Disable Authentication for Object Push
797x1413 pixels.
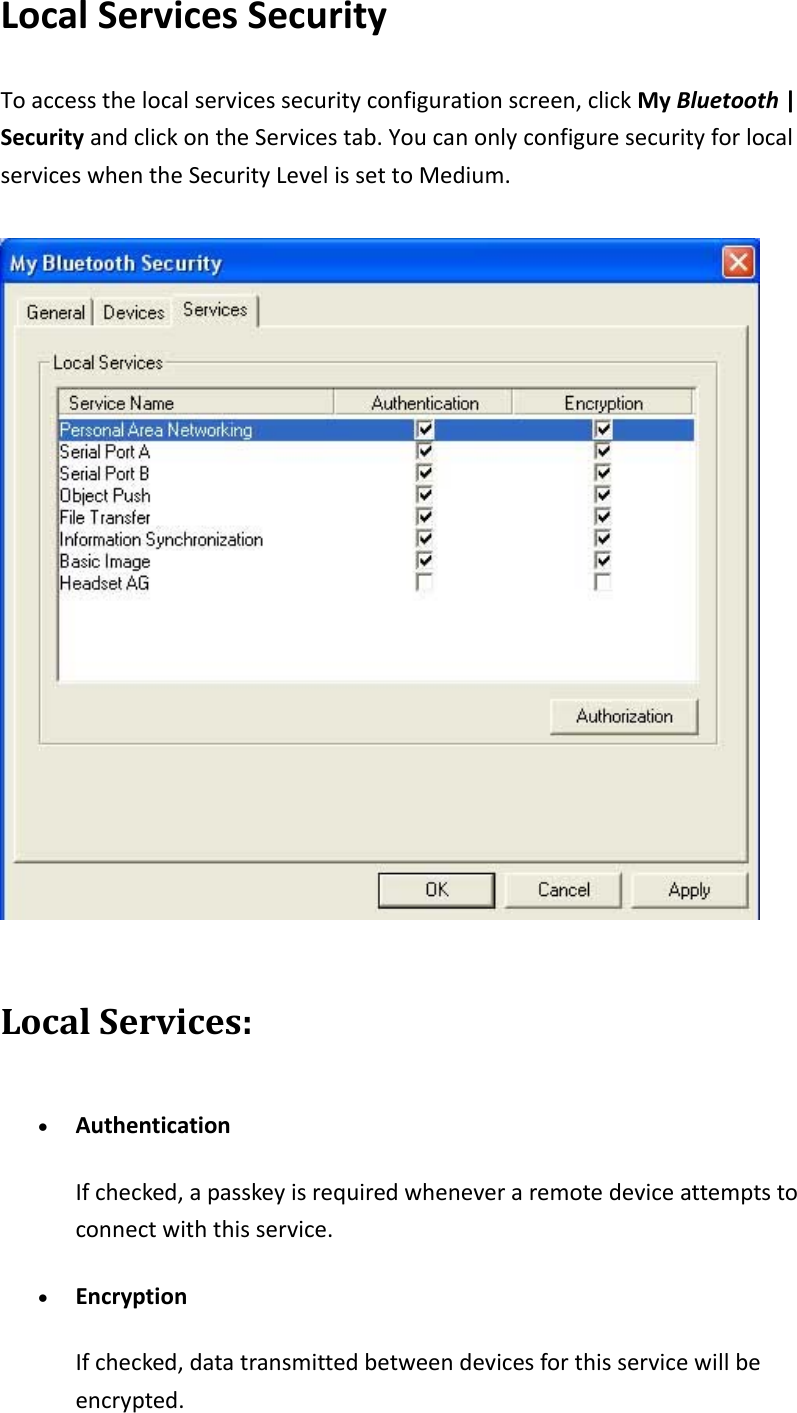click(425, 496)
